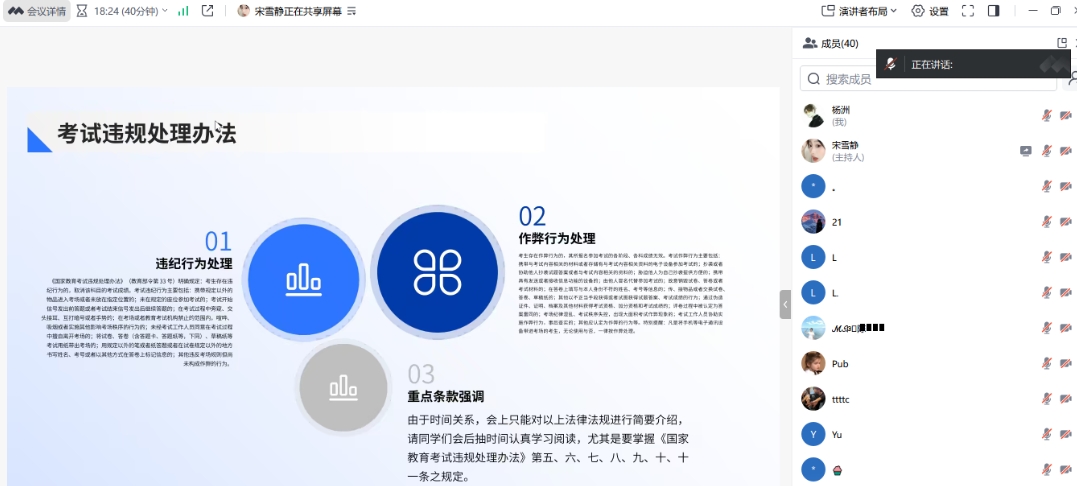The width and height of the screenshot is (1077, 486).
Task: Toggle microphone icon for member Pub
Action: 1046,364
